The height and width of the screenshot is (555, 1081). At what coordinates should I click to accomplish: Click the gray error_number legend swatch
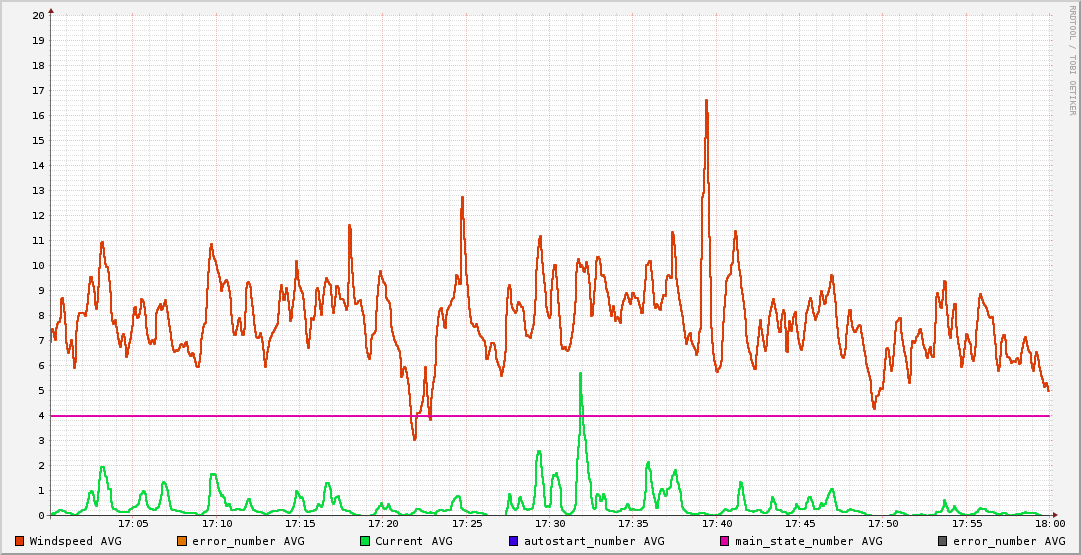tap(943, 541)
